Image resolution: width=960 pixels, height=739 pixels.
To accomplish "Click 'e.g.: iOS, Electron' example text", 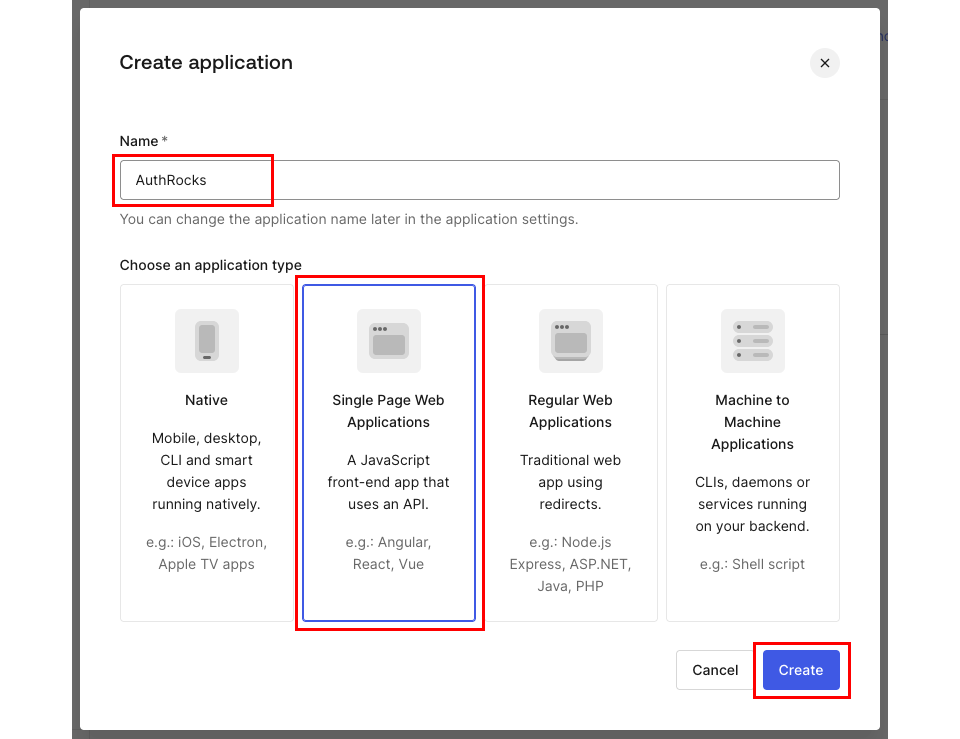I will pos(207,553).
